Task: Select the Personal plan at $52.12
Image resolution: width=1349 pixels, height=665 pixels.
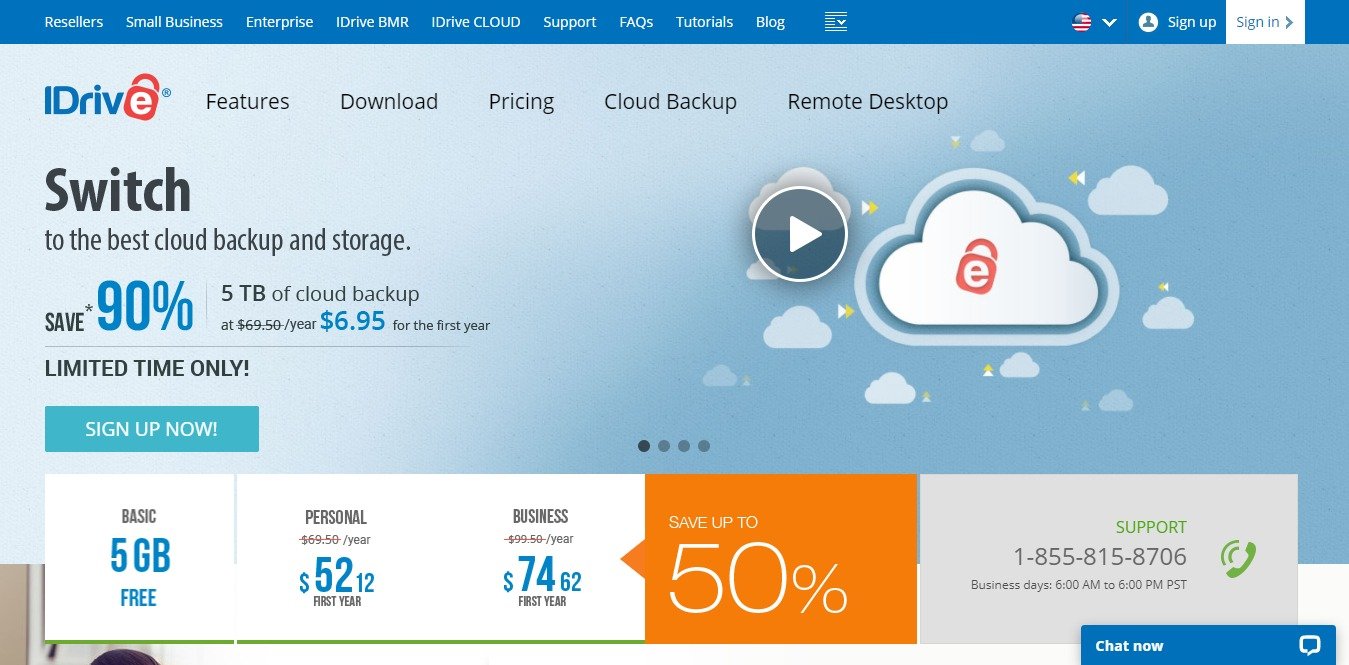Action: tap(336, 558)
